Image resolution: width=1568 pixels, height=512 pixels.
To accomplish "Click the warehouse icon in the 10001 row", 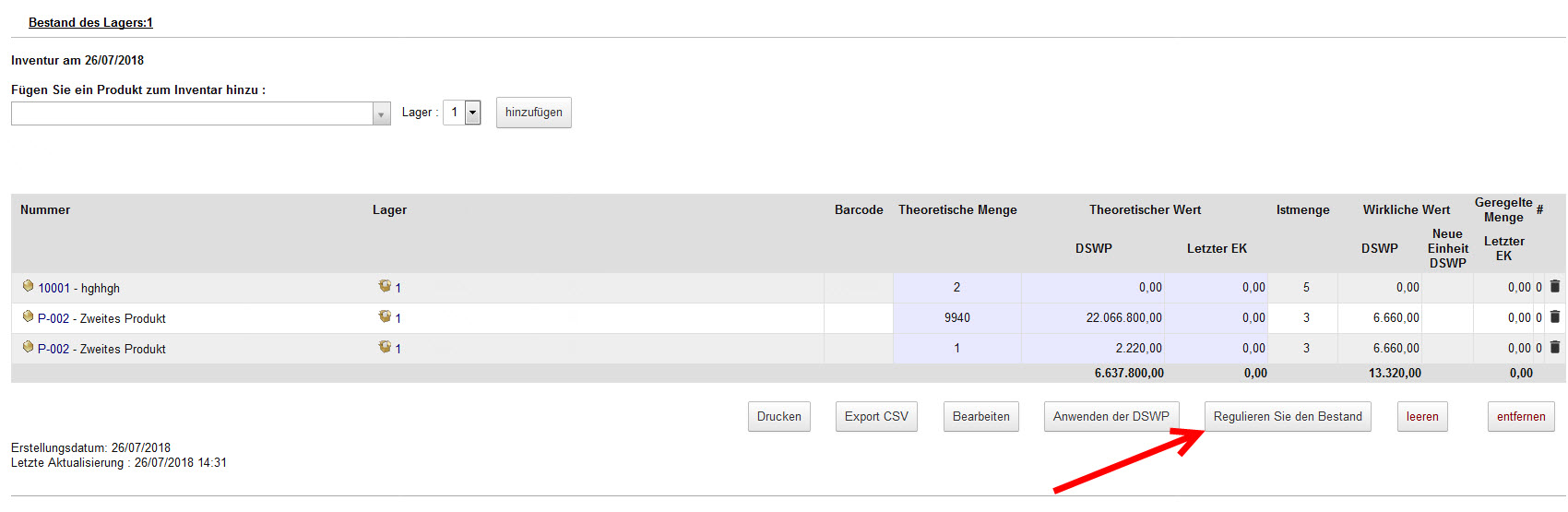I will click(x=385, y=287).
